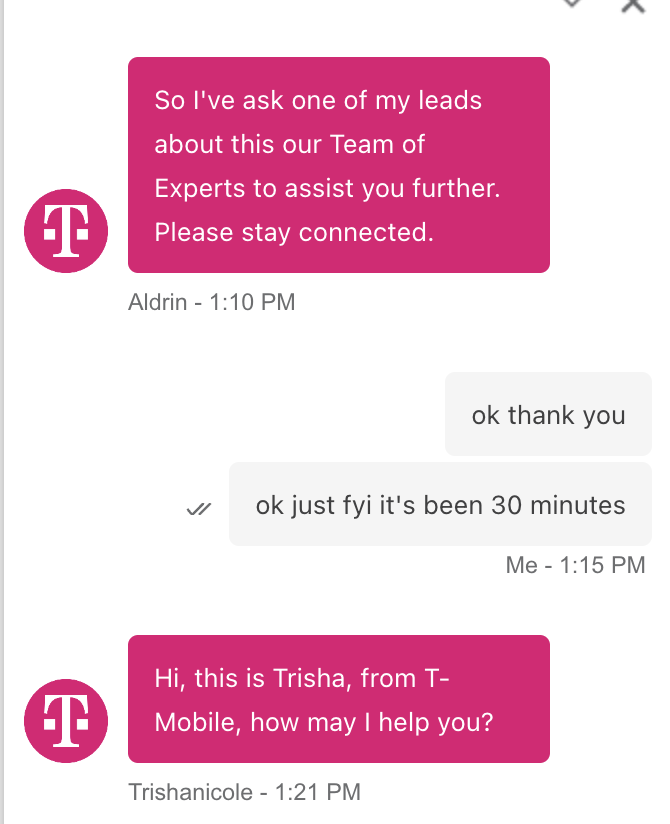Image resolution: width=670 pixels, height=824 pixels.
Task: Click Trisha's greeting message bubble
Action: [x=338, y=698]
